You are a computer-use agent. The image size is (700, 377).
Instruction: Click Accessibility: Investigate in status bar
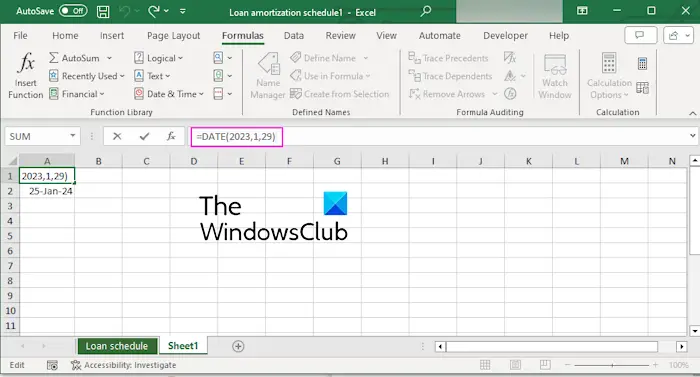coord(124,365)
